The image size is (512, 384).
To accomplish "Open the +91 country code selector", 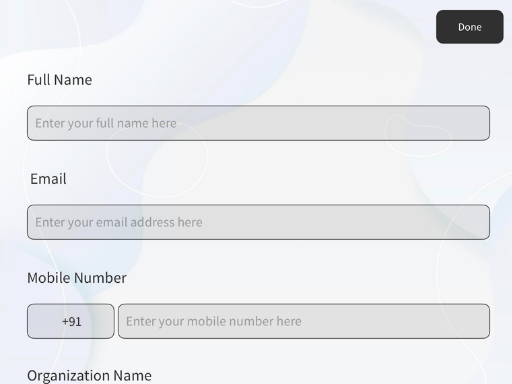I will tap(71, 321).
